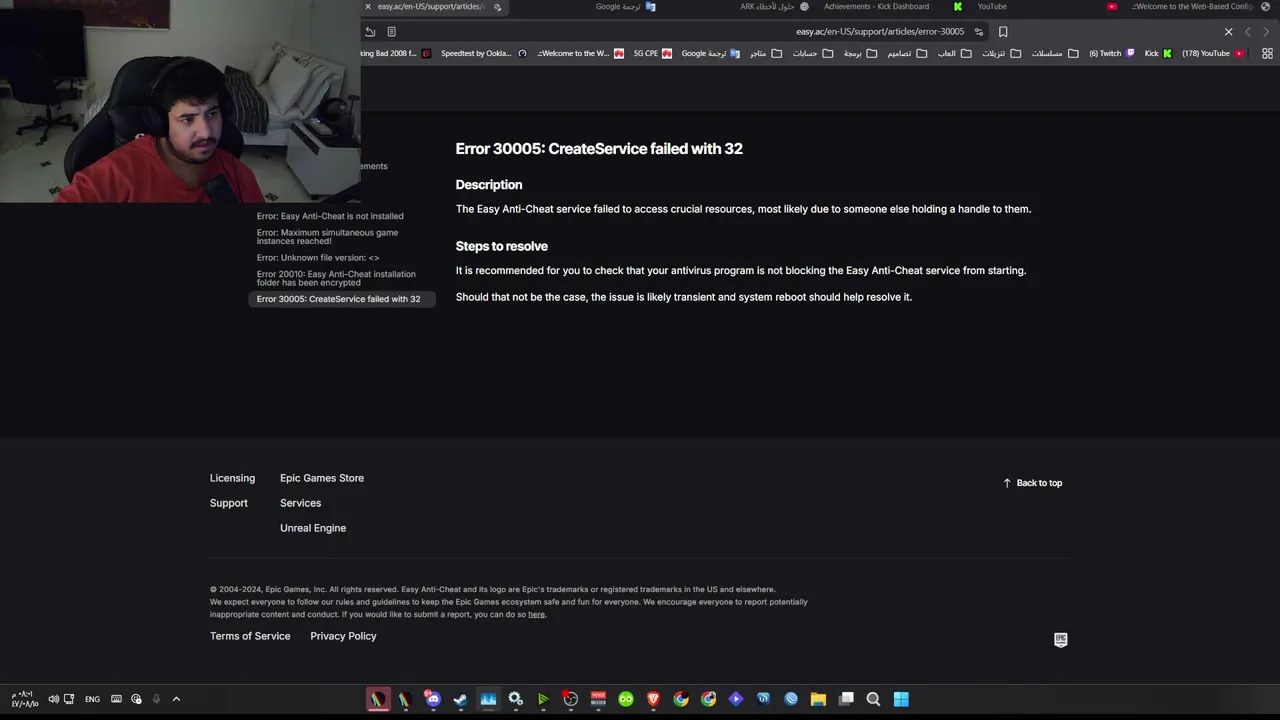
Task: Open the متاجر bookmarks folder
Action: pos(765,54)
